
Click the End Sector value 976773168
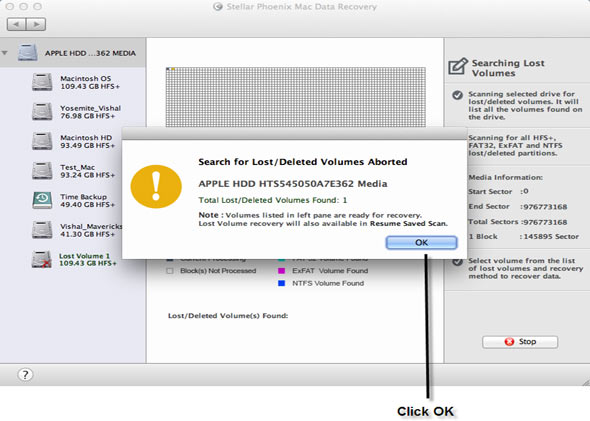click(x=544, y=207)
